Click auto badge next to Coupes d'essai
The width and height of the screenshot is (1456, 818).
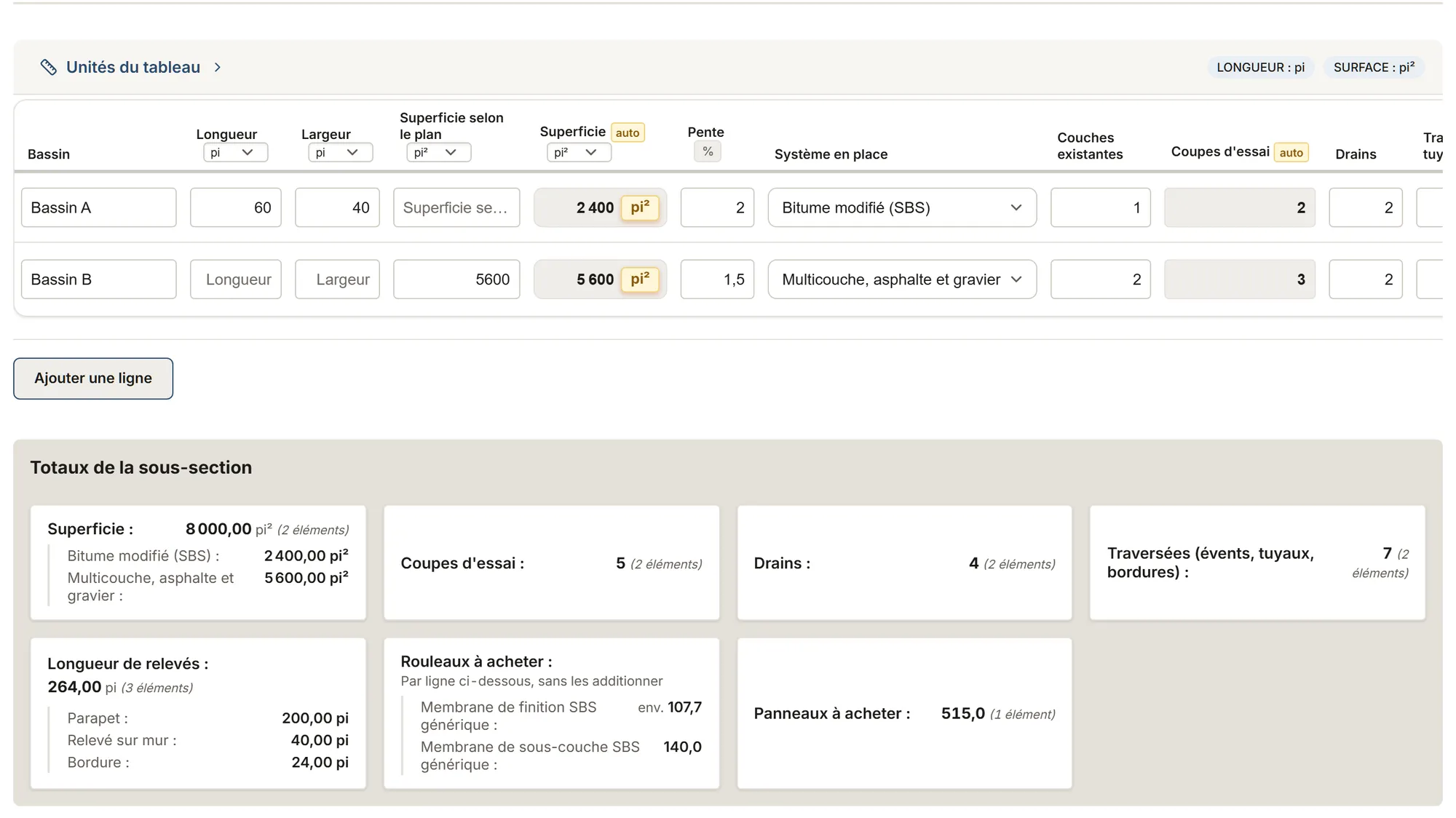(1291, 152)
